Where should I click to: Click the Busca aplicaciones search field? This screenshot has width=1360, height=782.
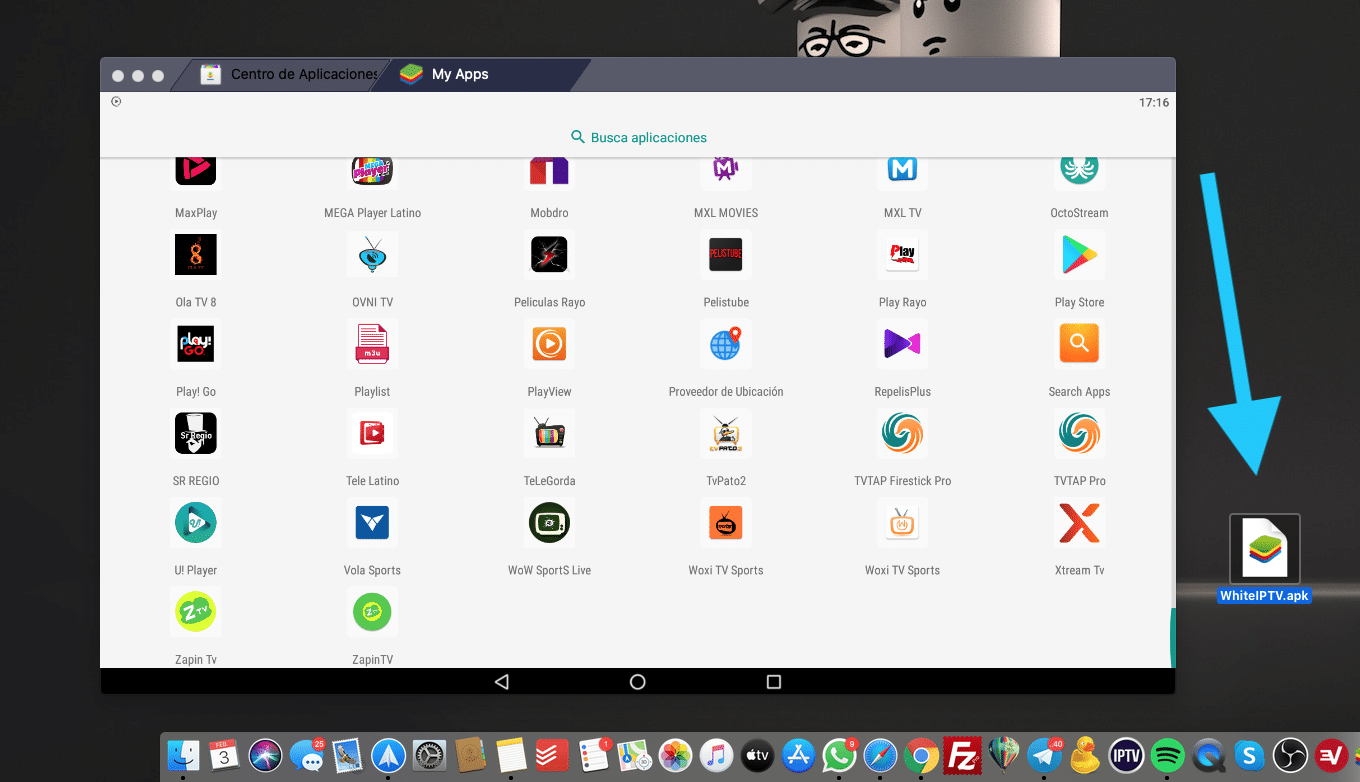click(638, 137)
